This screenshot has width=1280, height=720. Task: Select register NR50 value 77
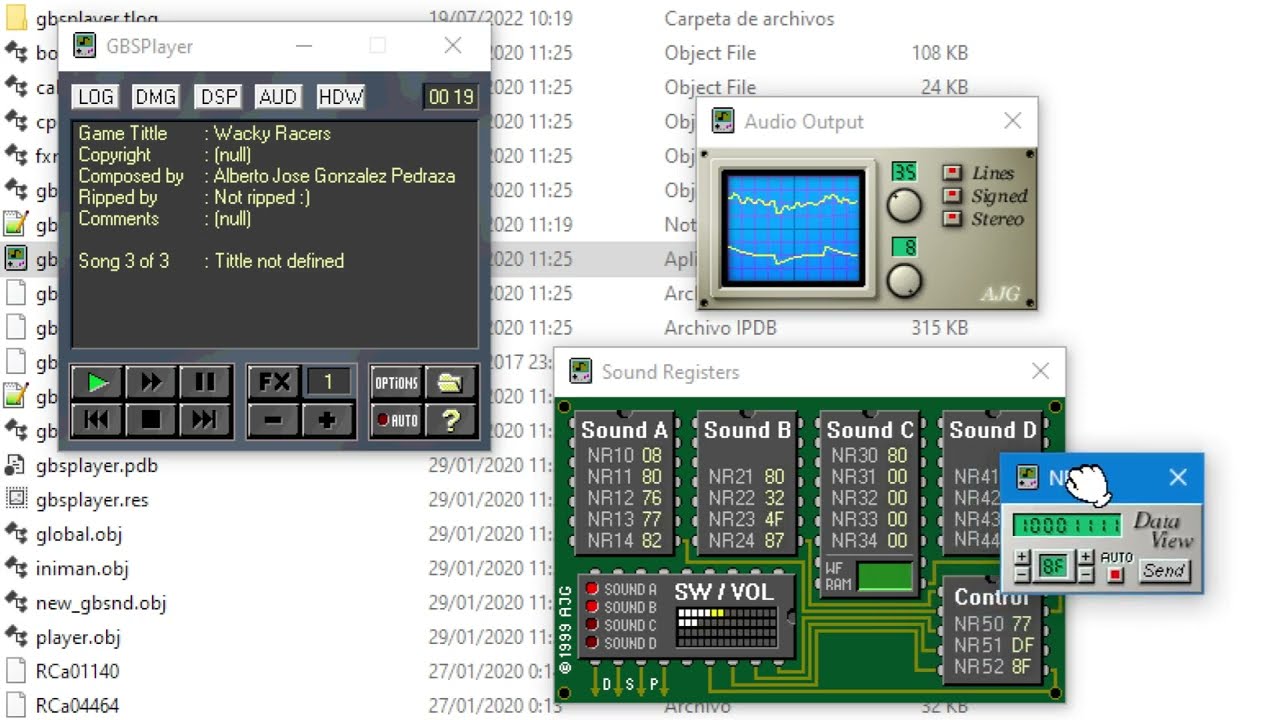pos(993,624)
